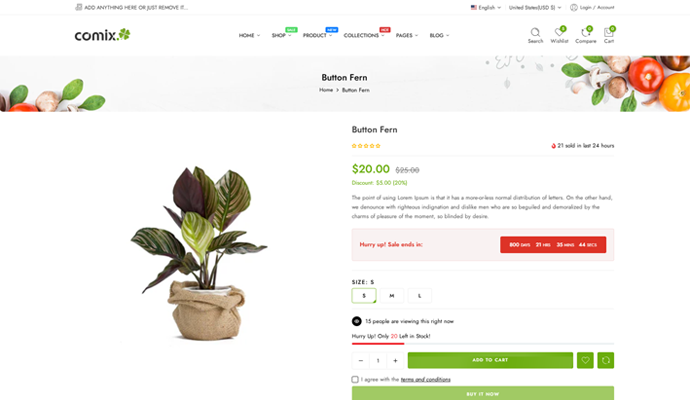Open the Wishlist heart icon
This screenshot has height=400, width=690.
(559, 33)
